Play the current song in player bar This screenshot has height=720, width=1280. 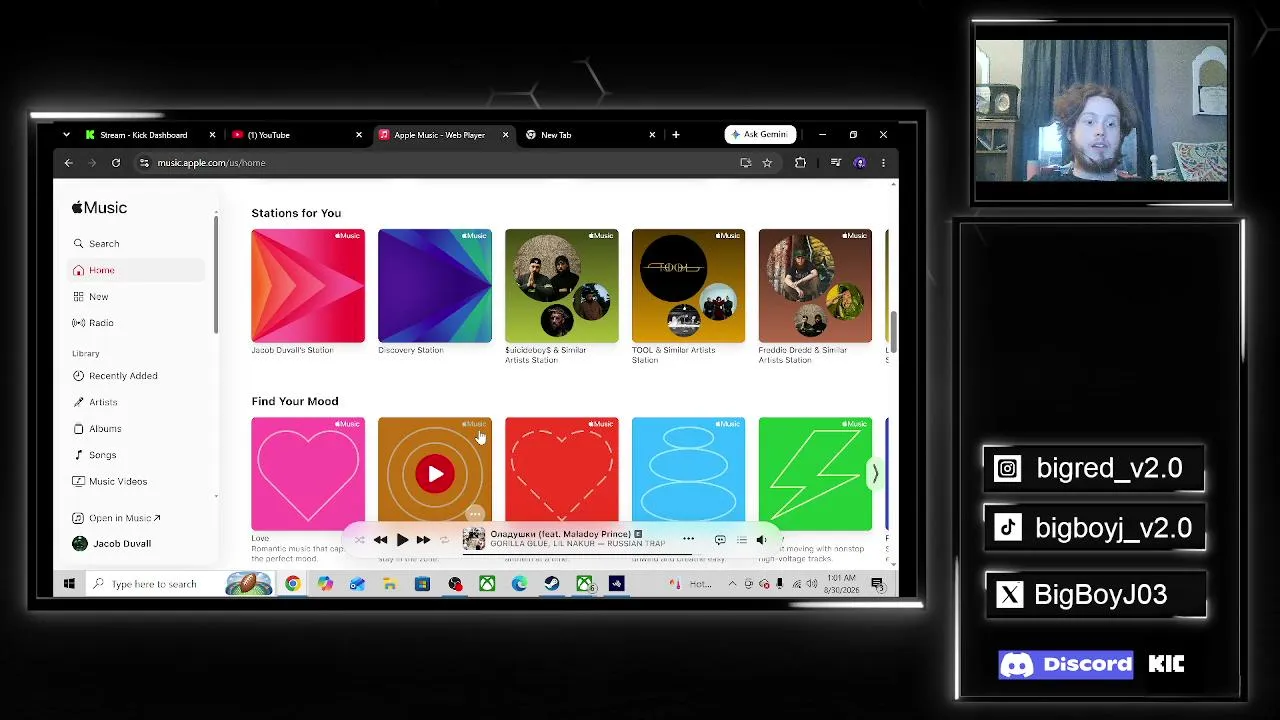tap(402, 540)
